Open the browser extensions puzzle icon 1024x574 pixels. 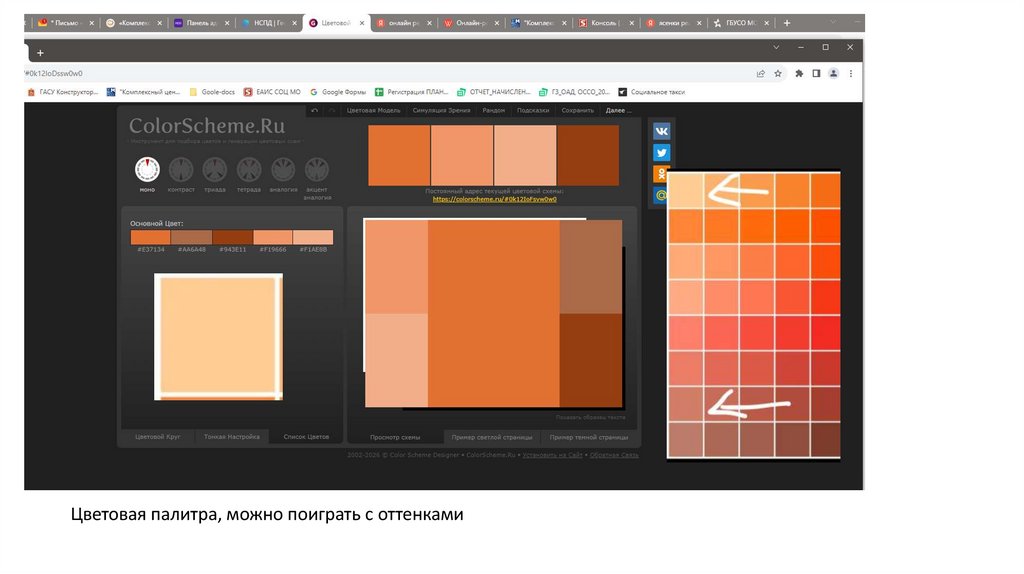tap(799, 74)
